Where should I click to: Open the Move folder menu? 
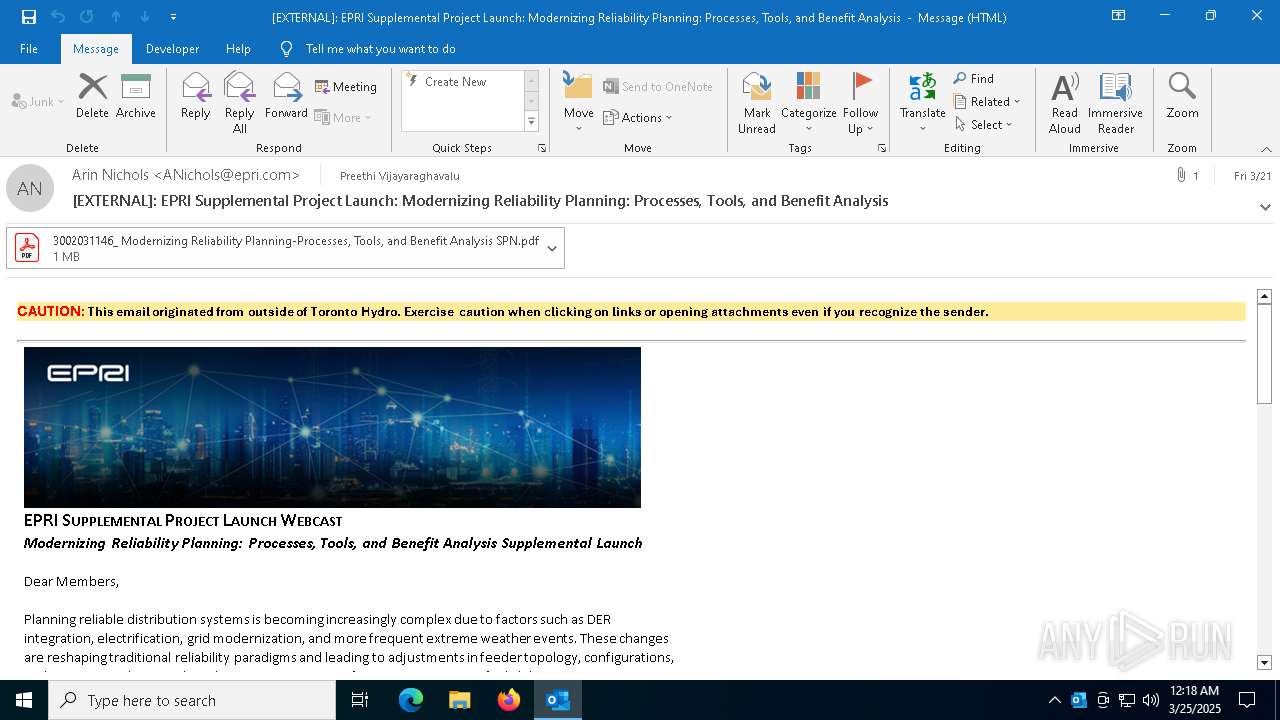click(x=578, y=103)
